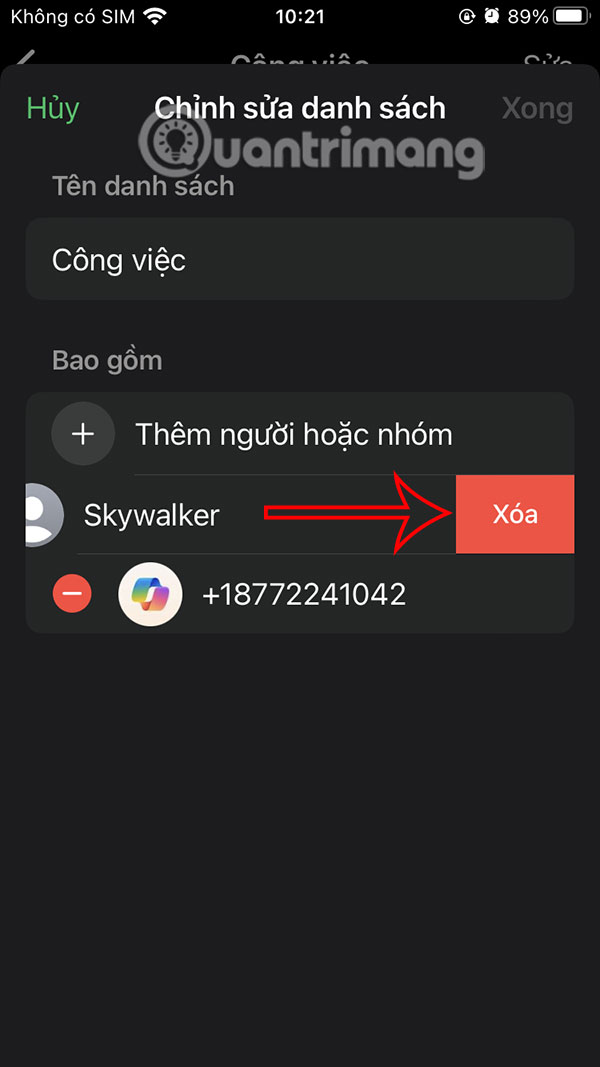Tap the +18772241042 phone number entry
The width and height of the screenshot is (600, 1067).
coord(304,595)
